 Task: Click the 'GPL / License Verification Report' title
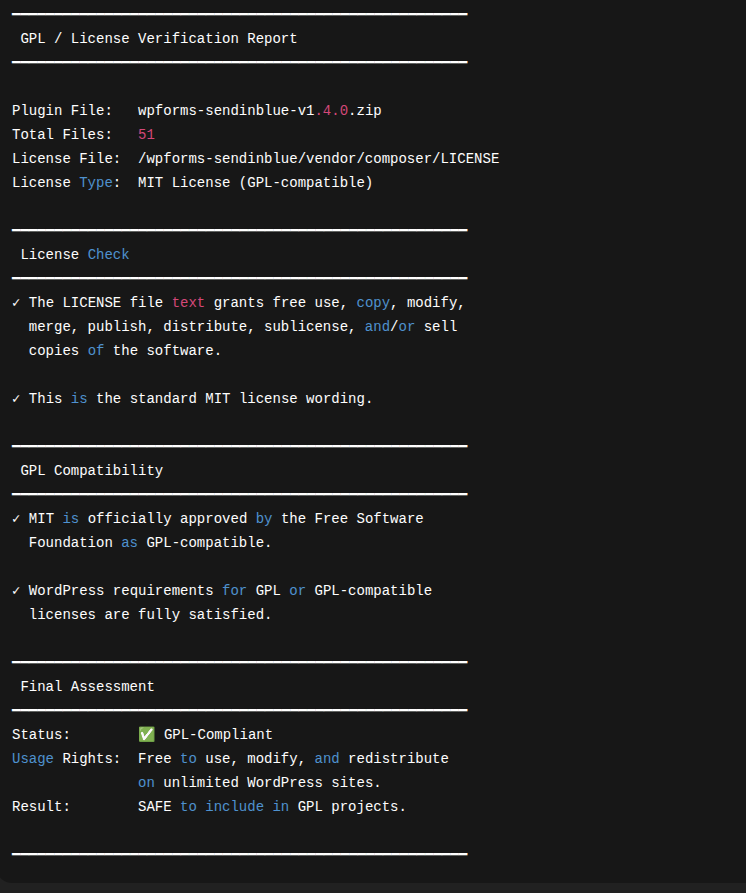tap(158, 38)
